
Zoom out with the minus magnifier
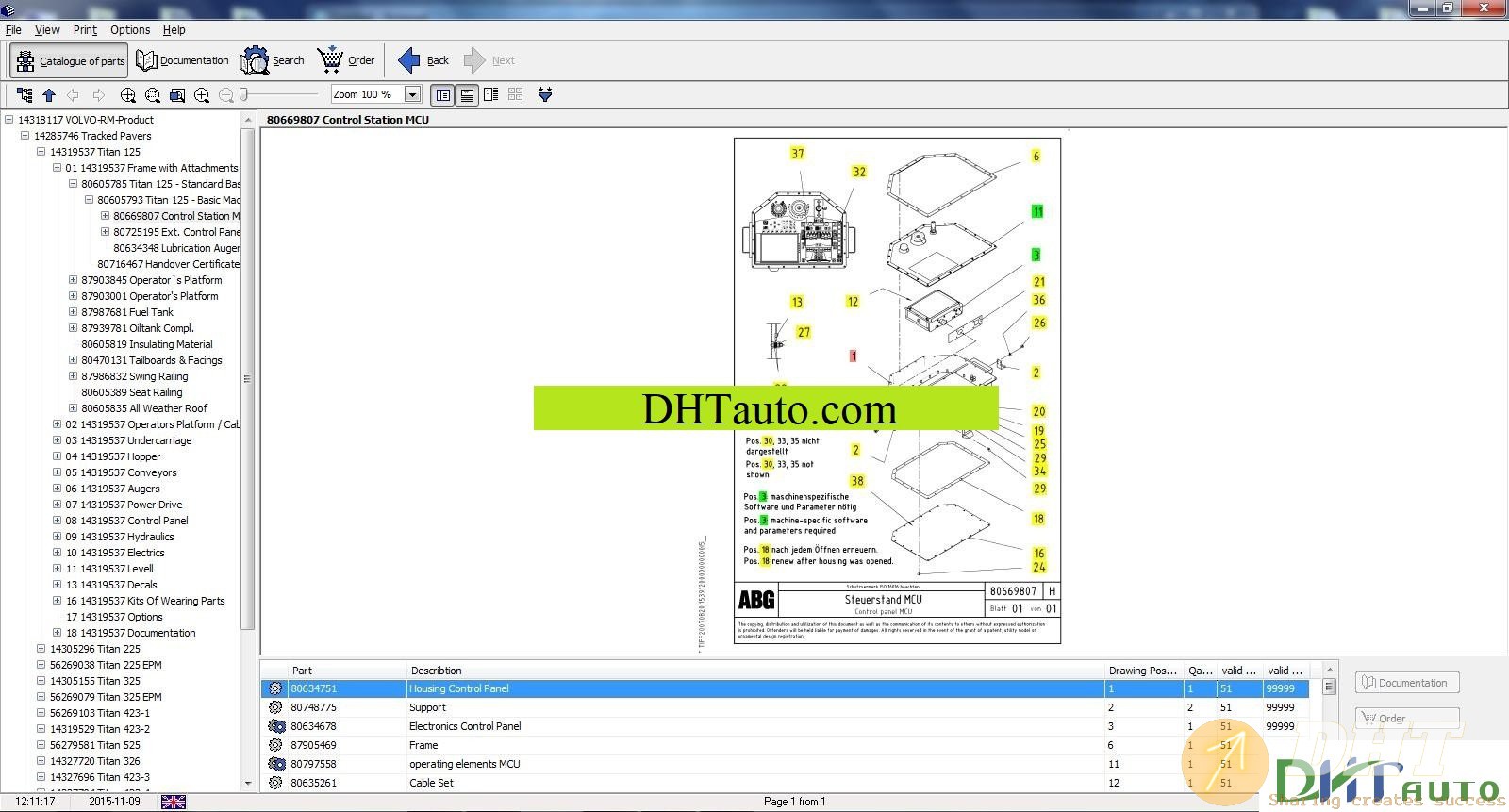tap(226, 94)
